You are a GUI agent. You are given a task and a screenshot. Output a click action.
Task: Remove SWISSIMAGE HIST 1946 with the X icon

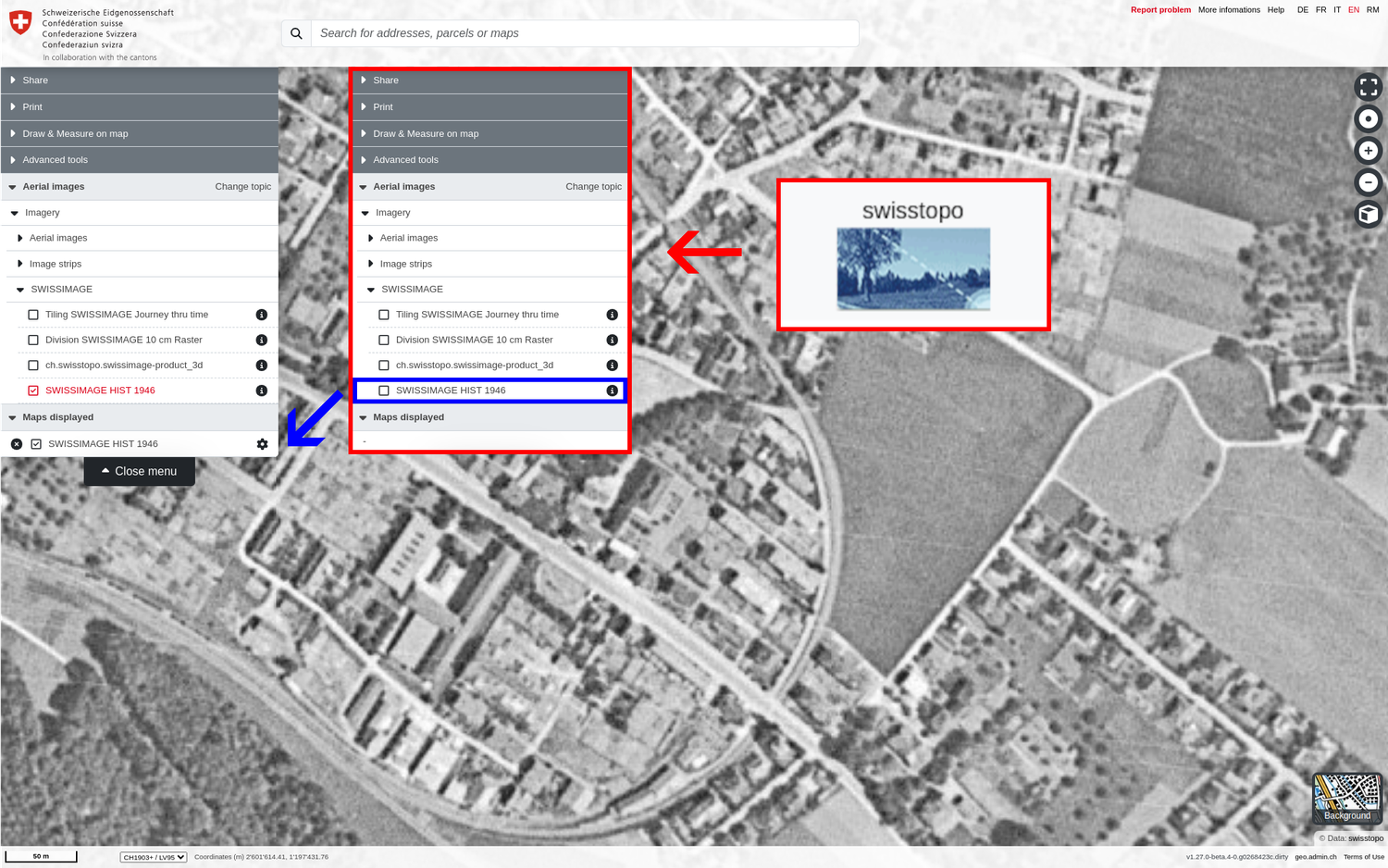(x=16, y=443)
